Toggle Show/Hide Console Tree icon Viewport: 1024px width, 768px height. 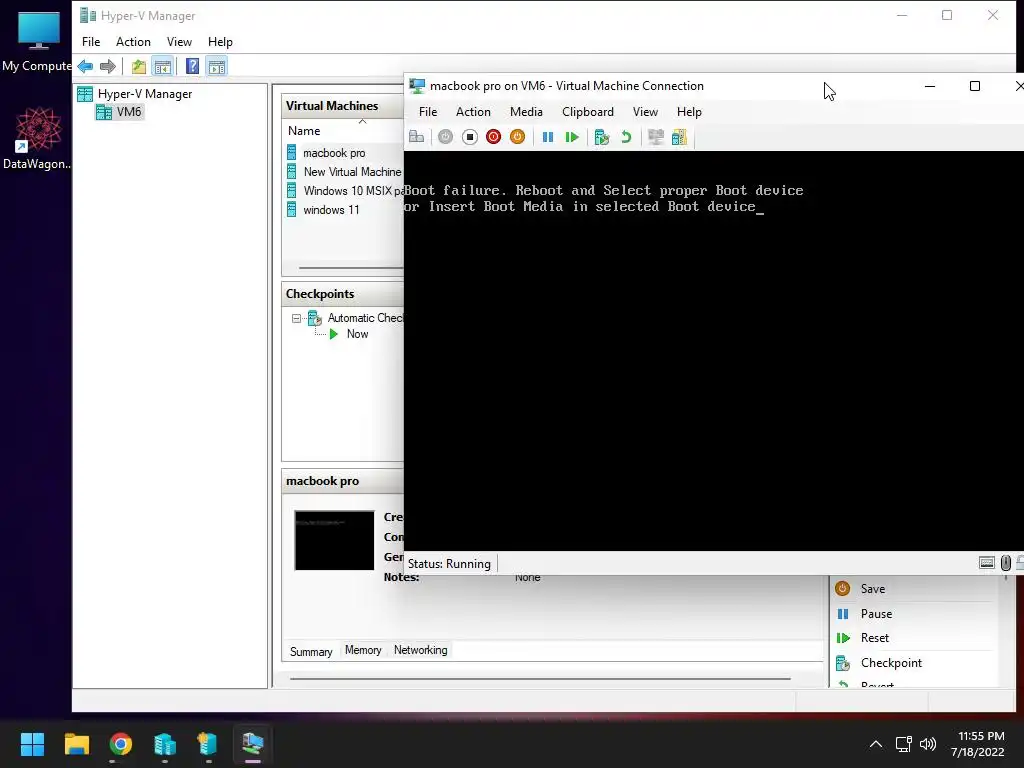(163, 66)
